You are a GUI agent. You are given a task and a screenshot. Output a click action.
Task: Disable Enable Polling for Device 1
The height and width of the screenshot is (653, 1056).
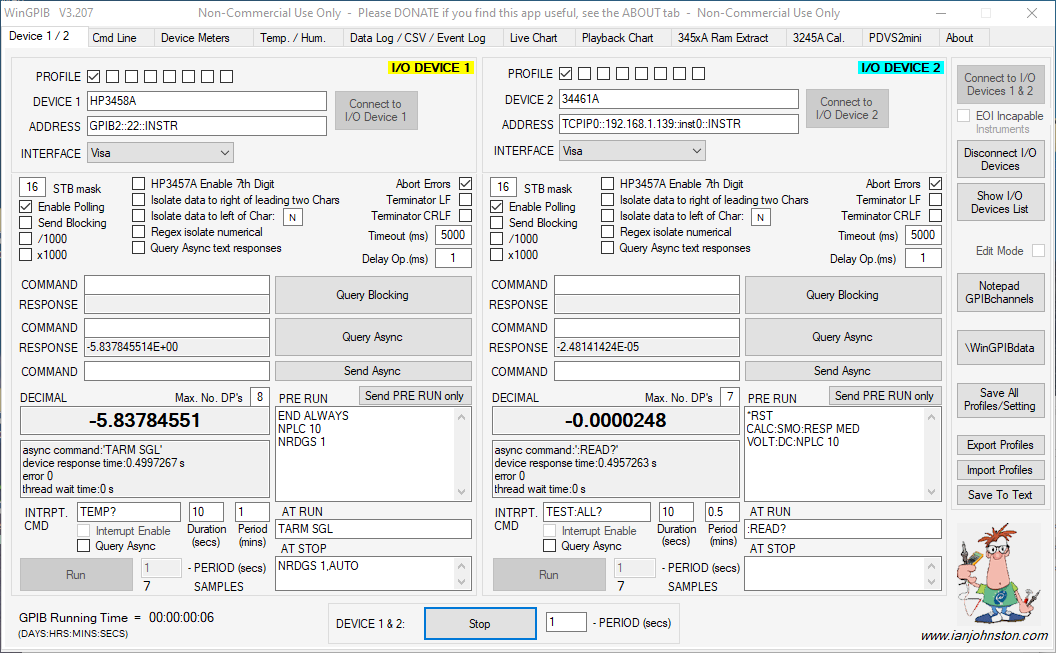click(26, 207)
